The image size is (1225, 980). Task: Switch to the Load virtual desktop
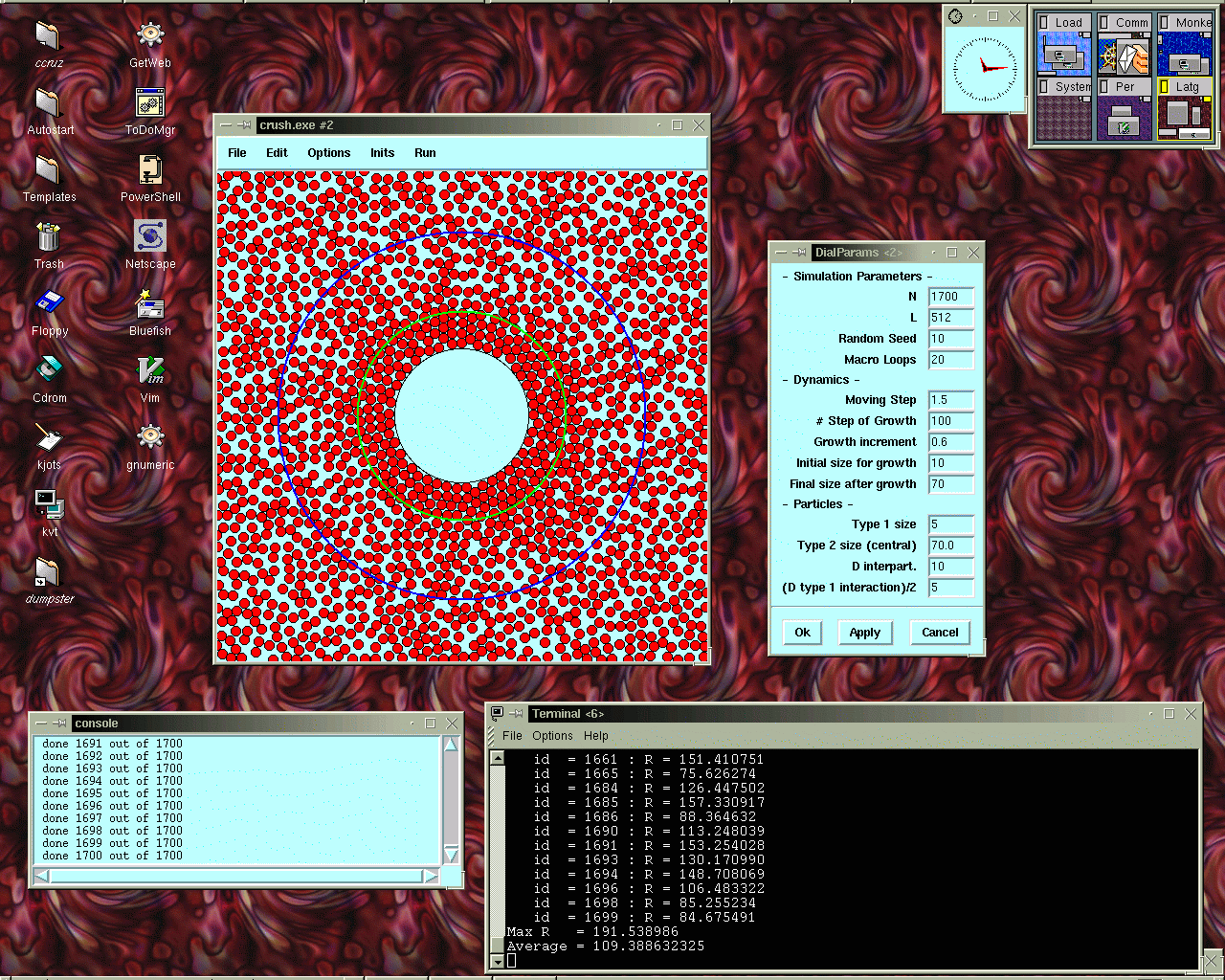pyautogui.click(x=1063, y=45)
